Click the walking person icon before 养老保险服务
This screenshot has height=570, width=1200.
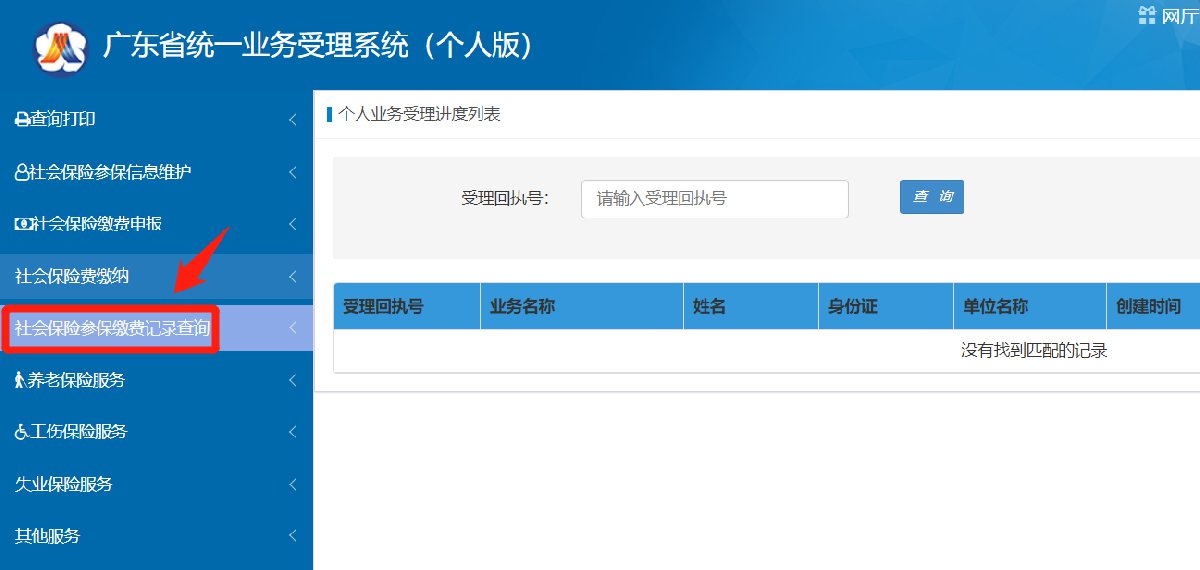tap(20, 380)
